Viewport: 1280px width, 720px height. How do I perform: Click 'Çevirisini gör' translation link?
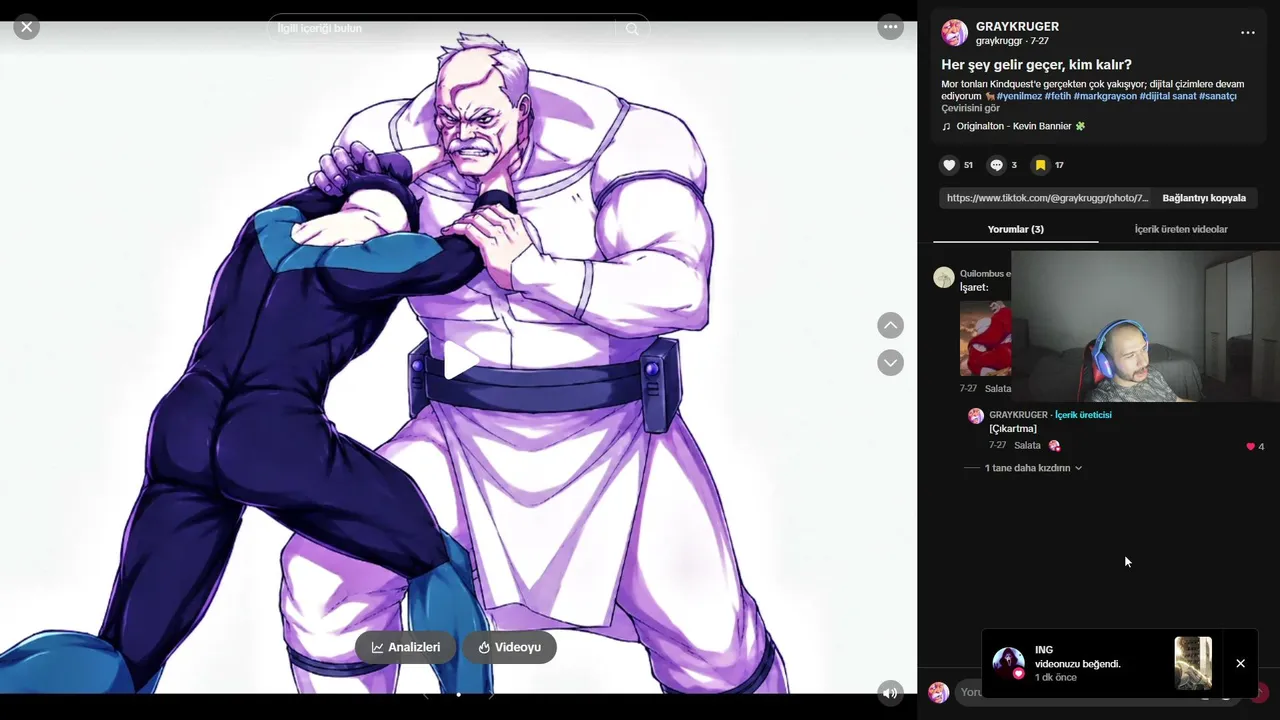[x=970, y=109]
